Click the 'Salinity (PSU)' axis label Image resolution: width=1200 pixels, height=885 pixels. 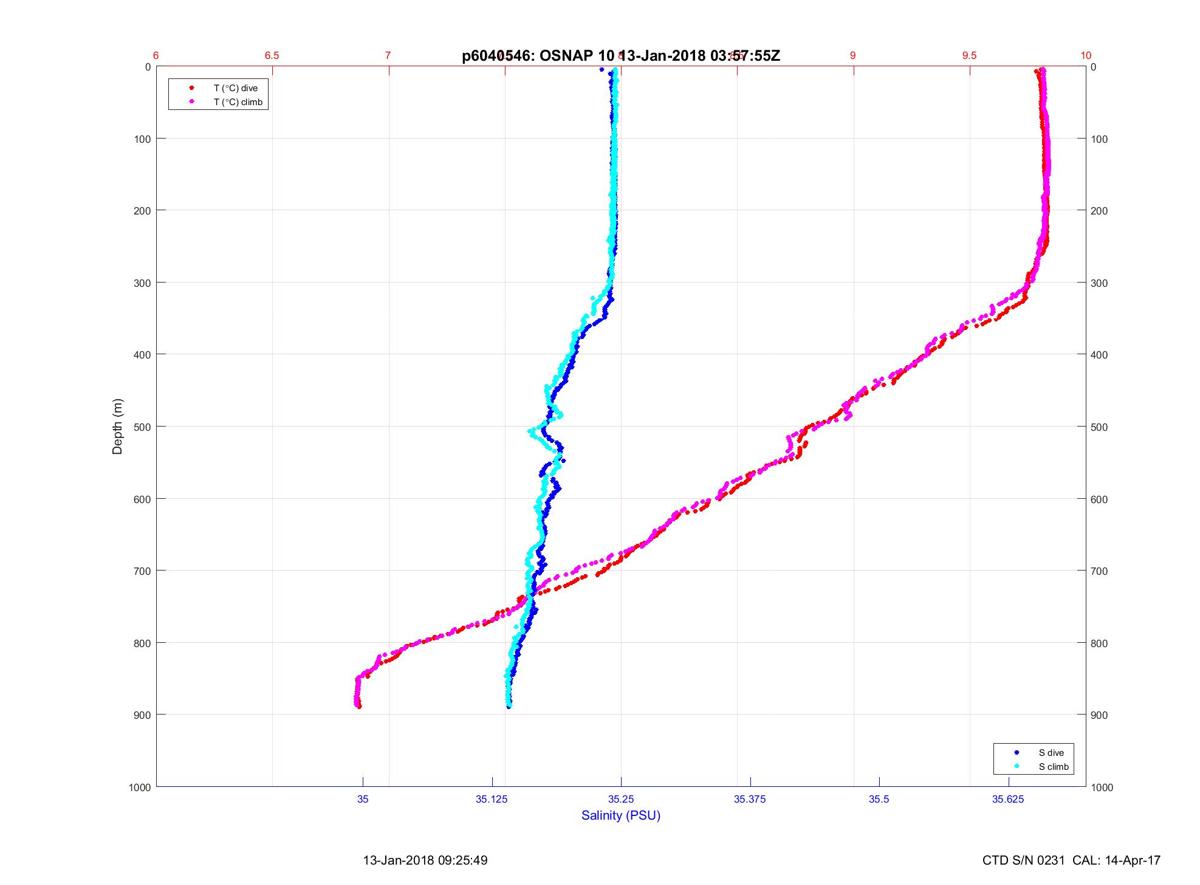[x=621, y=816]
